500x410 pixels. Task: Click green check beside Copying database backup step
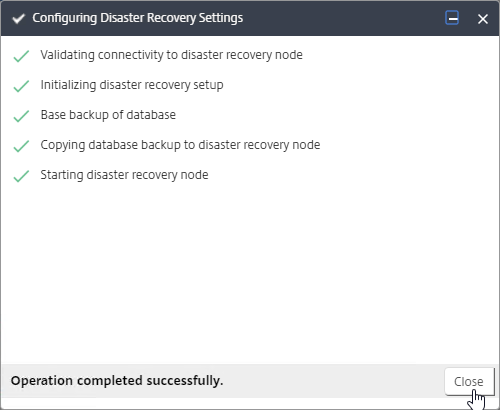click(x=21, y=146)
